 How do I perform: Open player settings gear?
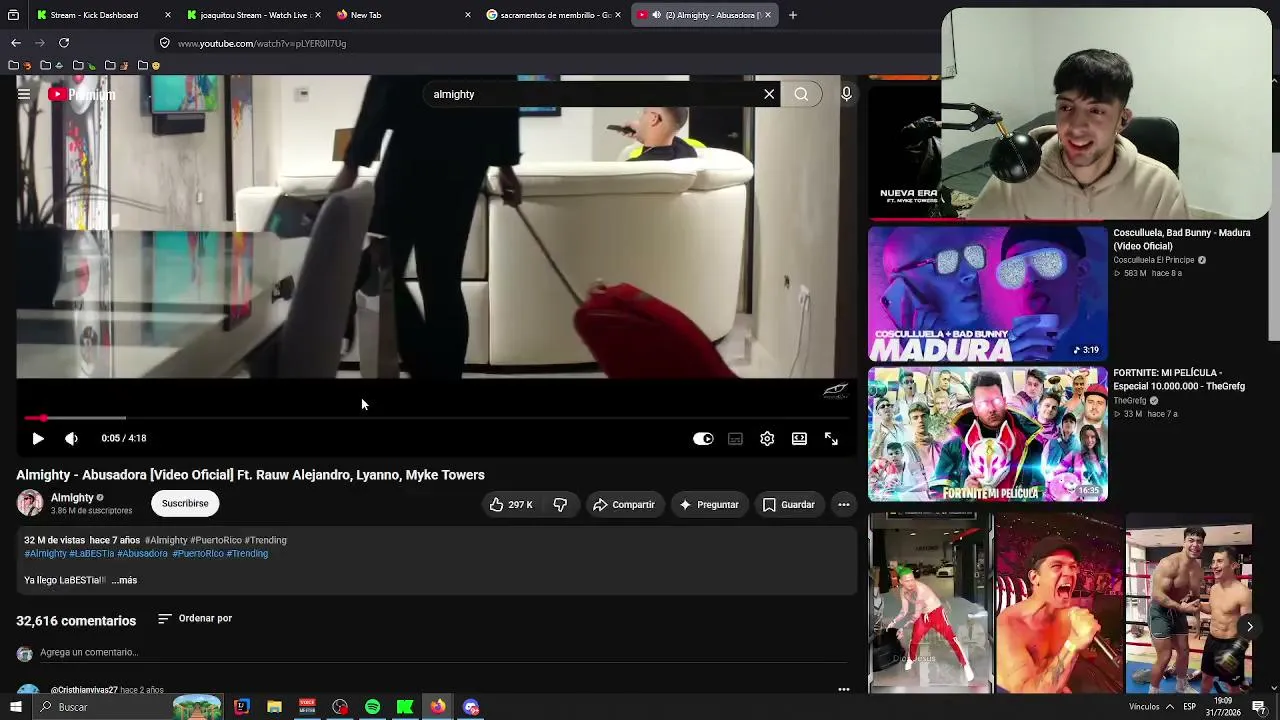767,438
